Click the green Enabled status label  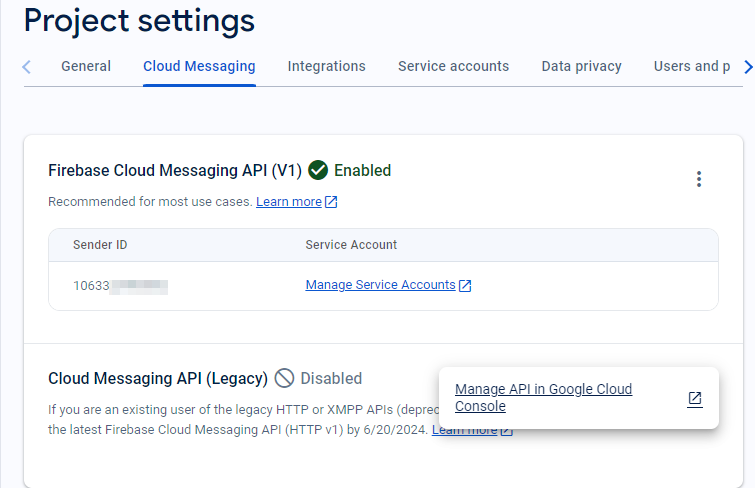pos(363,171)
